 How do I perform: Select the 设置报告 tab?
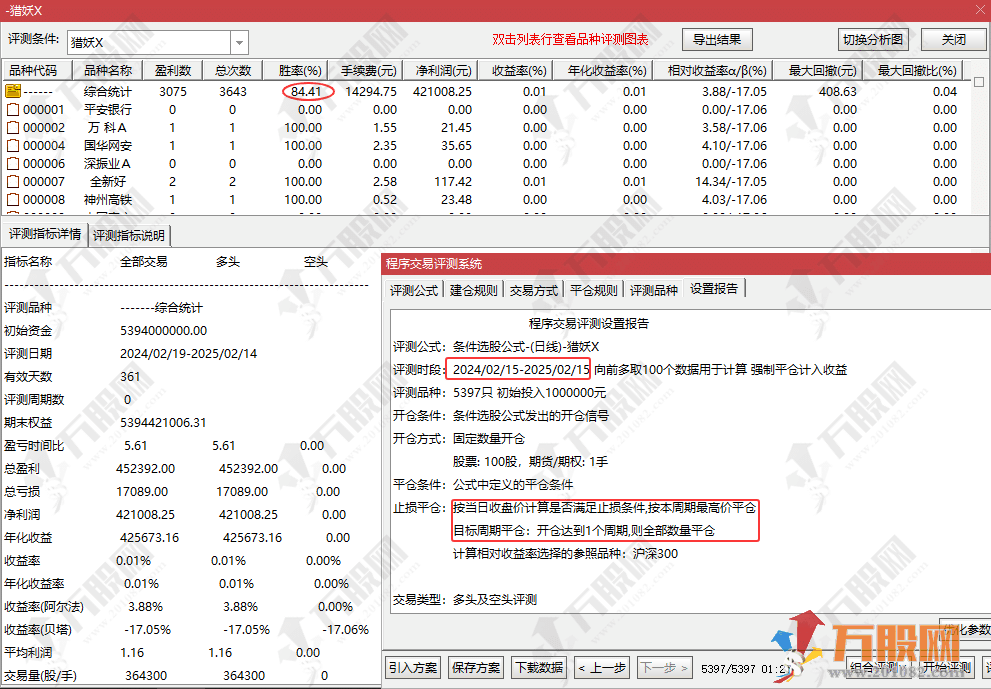714,288
